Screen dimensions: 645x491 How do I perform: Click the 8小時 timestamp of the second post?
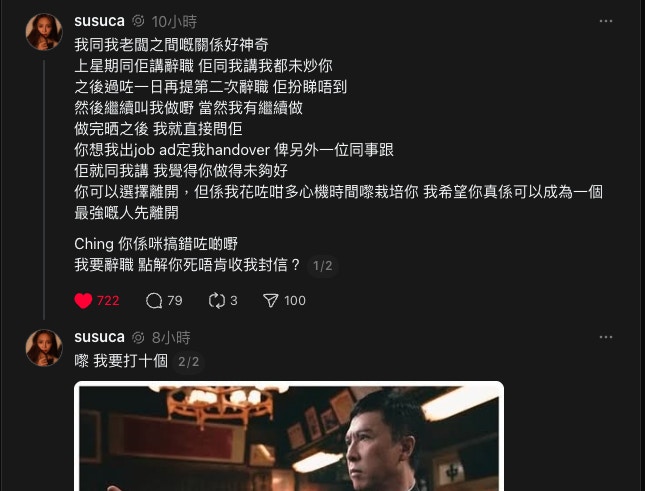[x=171, y=338]
